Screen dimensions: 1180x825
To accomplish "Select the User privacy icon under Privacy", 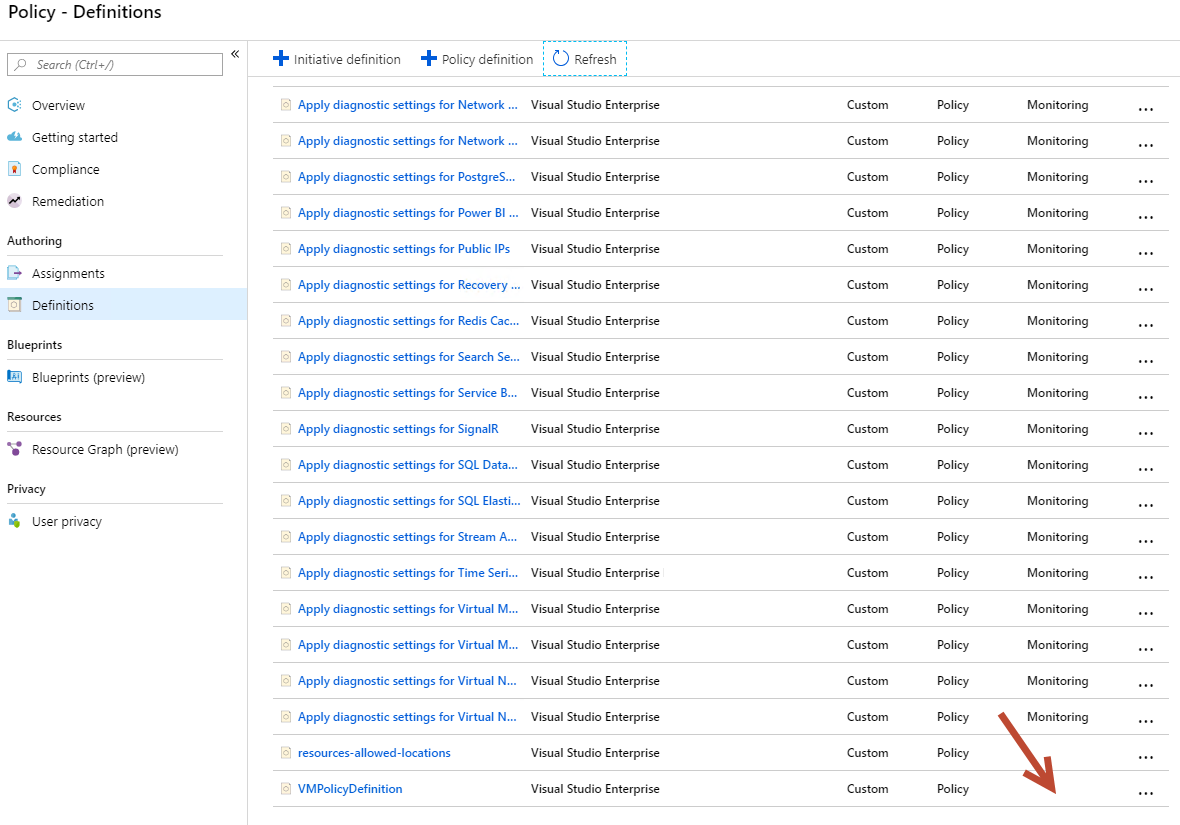I will tap(14, 521).
